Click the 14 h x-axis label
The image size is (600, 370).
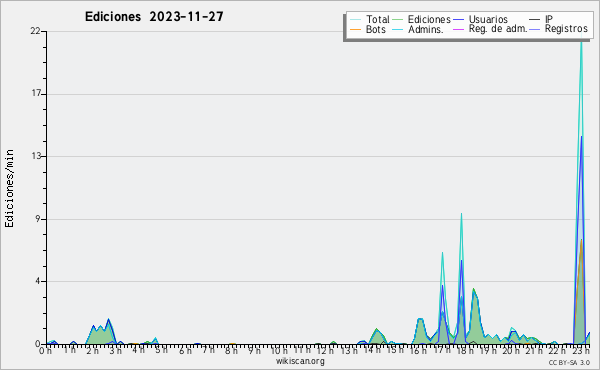(x=372, y=350)
